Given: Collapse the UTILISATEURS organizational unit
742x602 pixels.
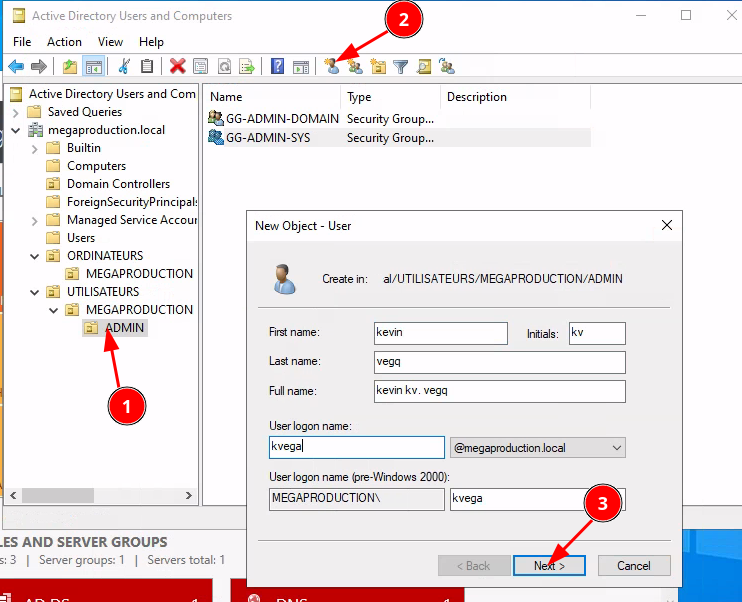Looking at the screenshot, I should point(34,292).
